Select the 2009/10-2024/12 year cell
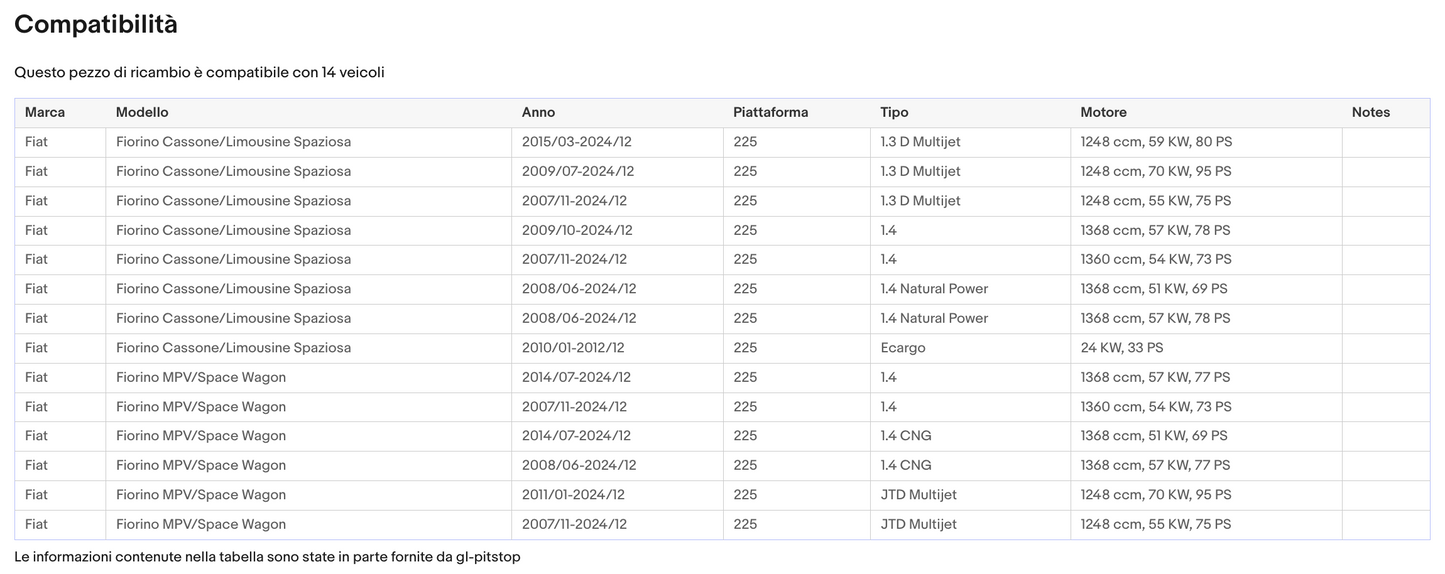This screenshot has height=574, width=1445. pyautogui.click(x=578, y=230)
